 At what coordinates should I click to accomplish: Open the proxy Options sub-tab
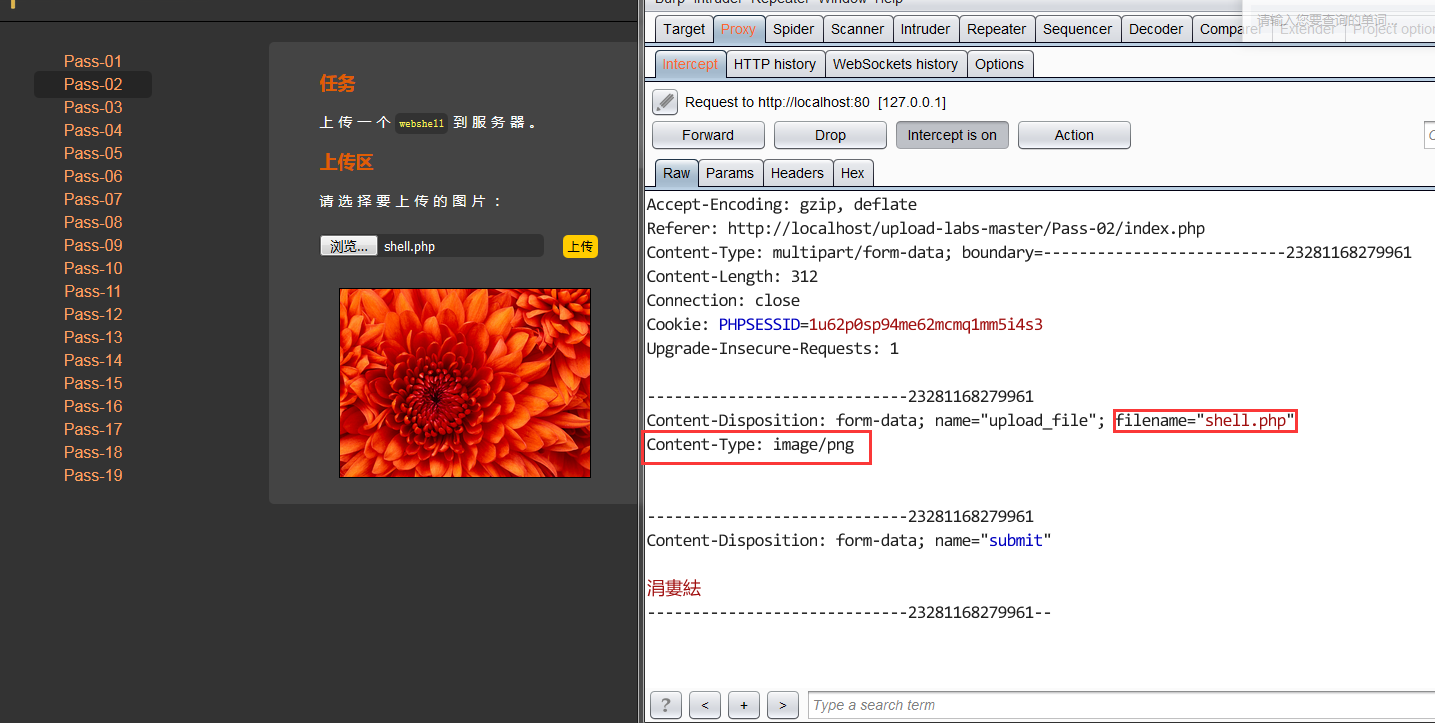[1000, 64]
